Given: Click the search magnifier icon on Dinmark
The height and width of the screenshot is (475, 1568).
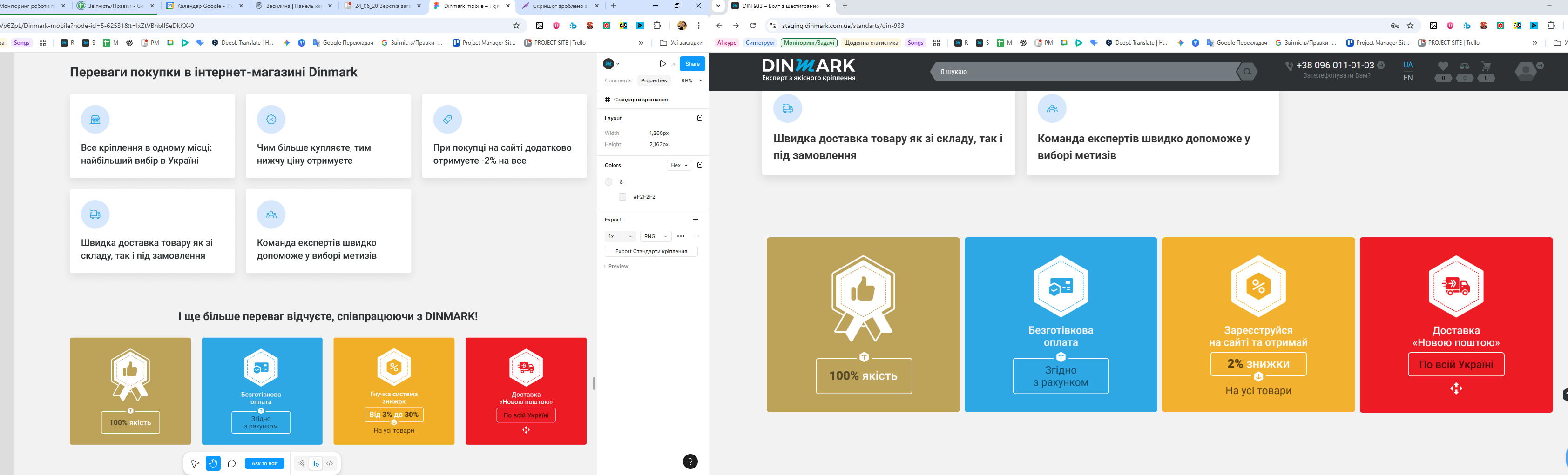Looking at the screenshot, I should pyautogui.click(x=1247, y=72).
